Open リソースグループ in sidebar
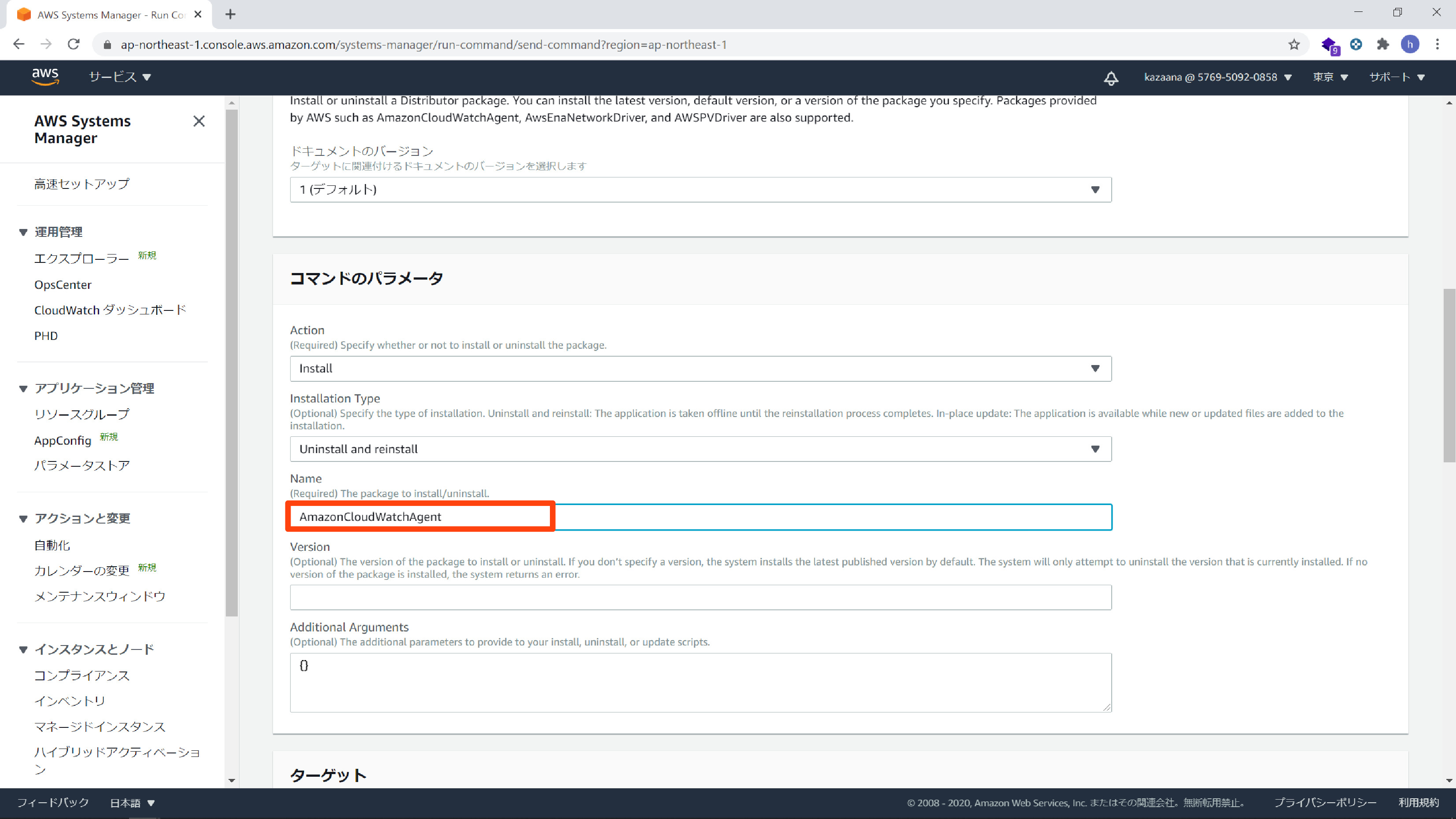 tap(82, 414)
